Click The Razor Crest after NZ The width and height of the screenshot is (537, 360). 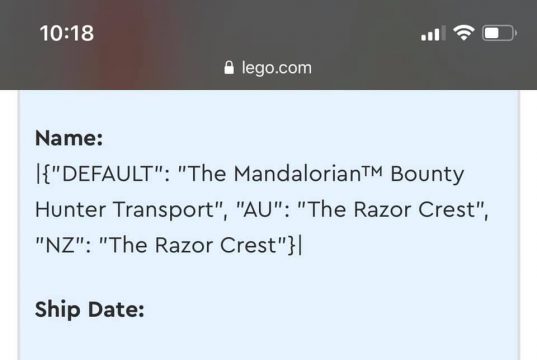tap(192, 245)
